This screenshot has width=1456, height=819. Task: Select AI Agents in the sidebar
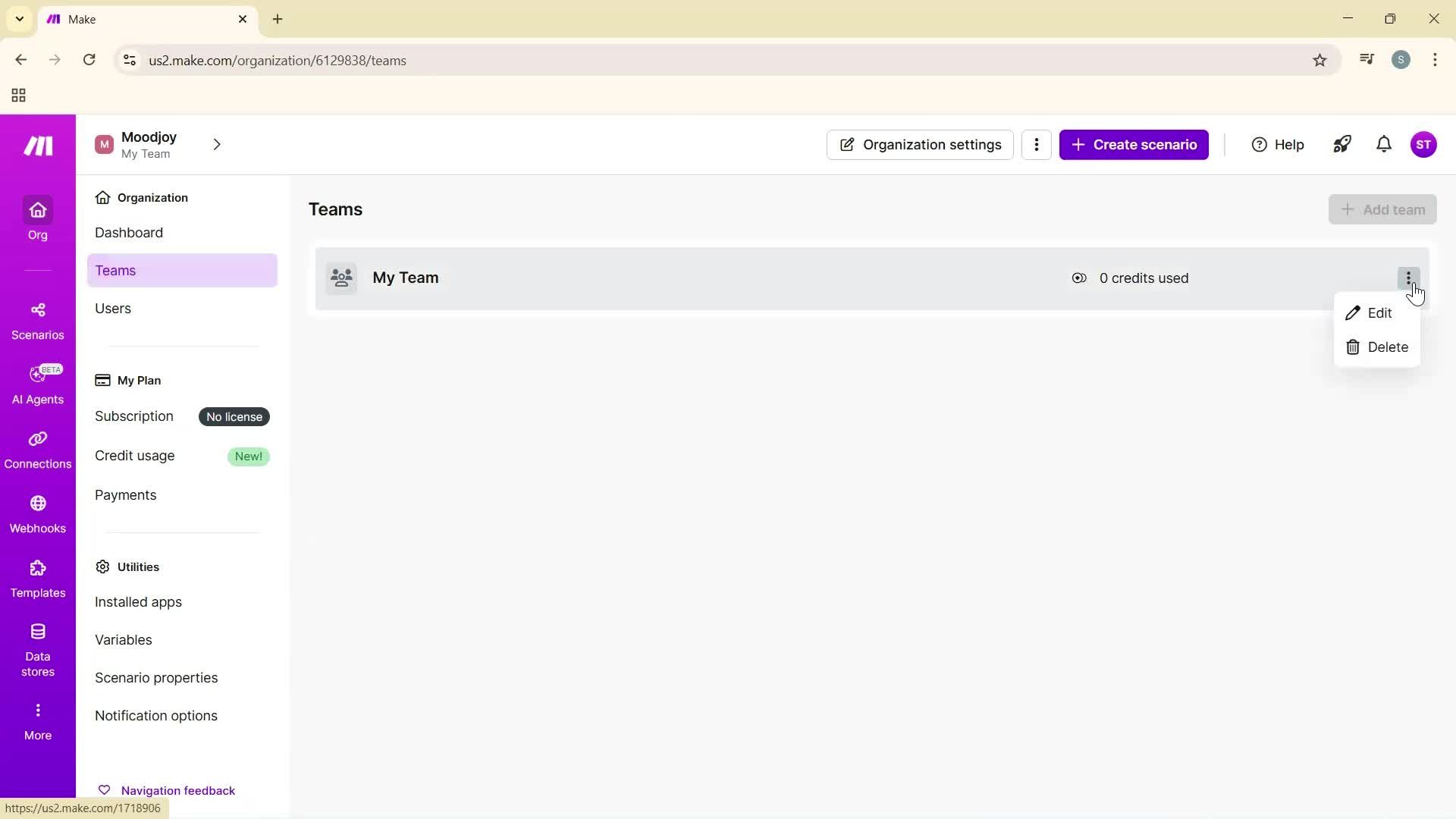pyautogui.click(x=37, y=384)
